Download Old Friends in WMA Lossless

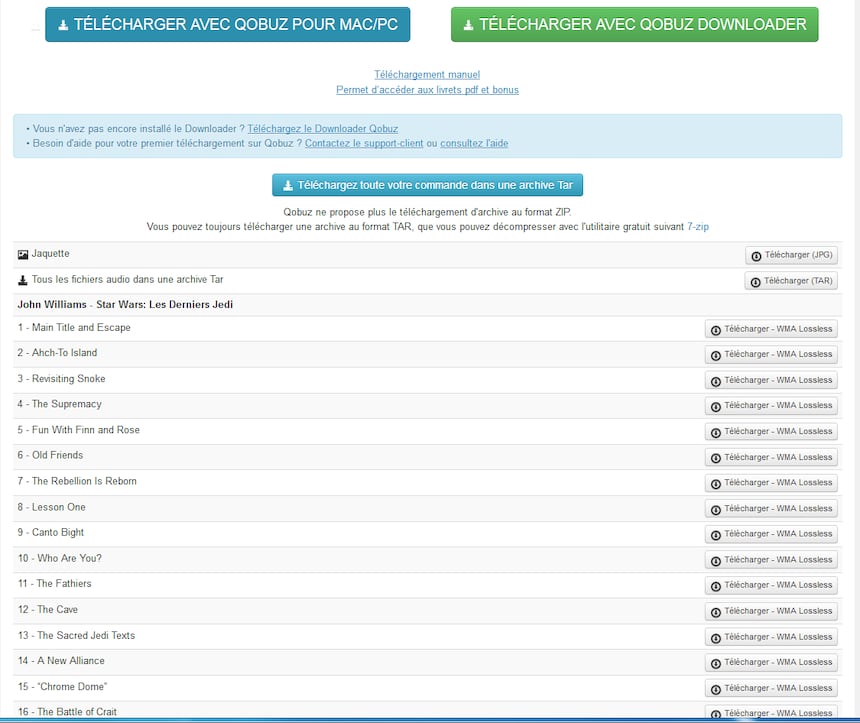click(771, 457)
